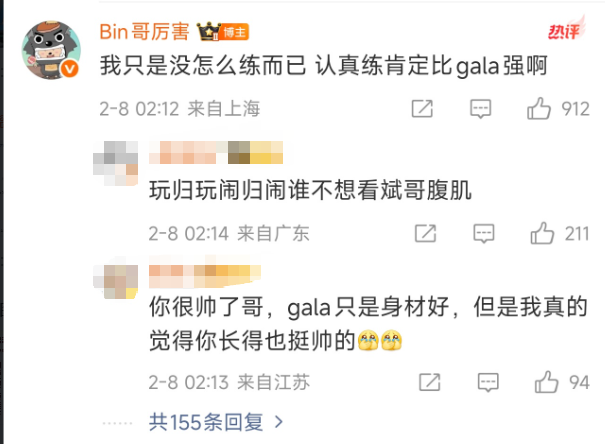
Task: Open blurred avatar of first reply
Action: (115, 163)
